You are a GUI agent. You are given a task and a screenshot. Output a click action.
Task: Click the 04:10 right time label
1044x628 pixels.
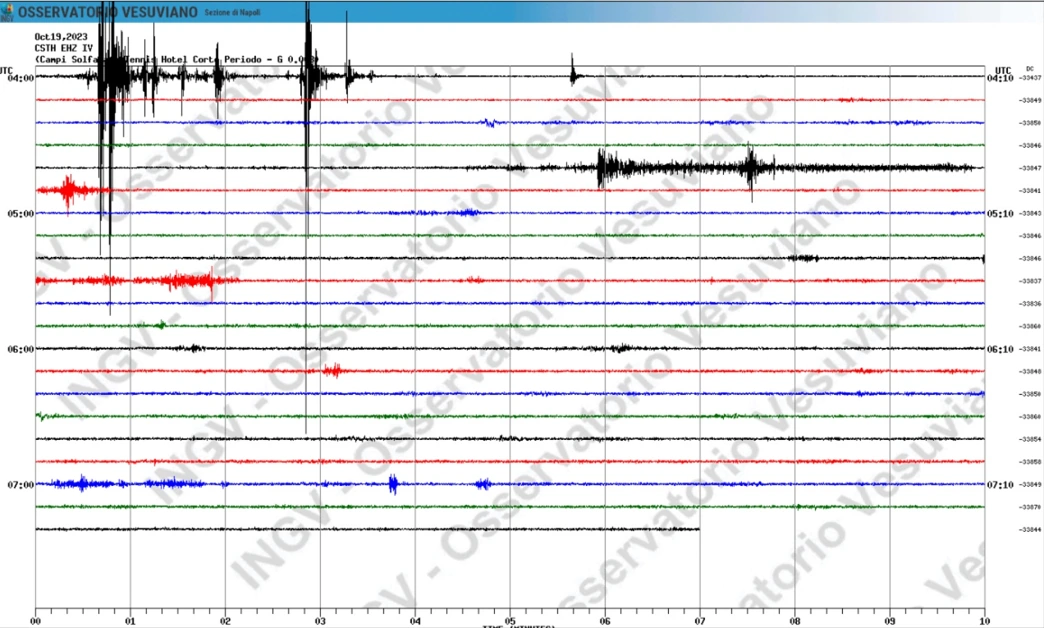click(1000, 77)
